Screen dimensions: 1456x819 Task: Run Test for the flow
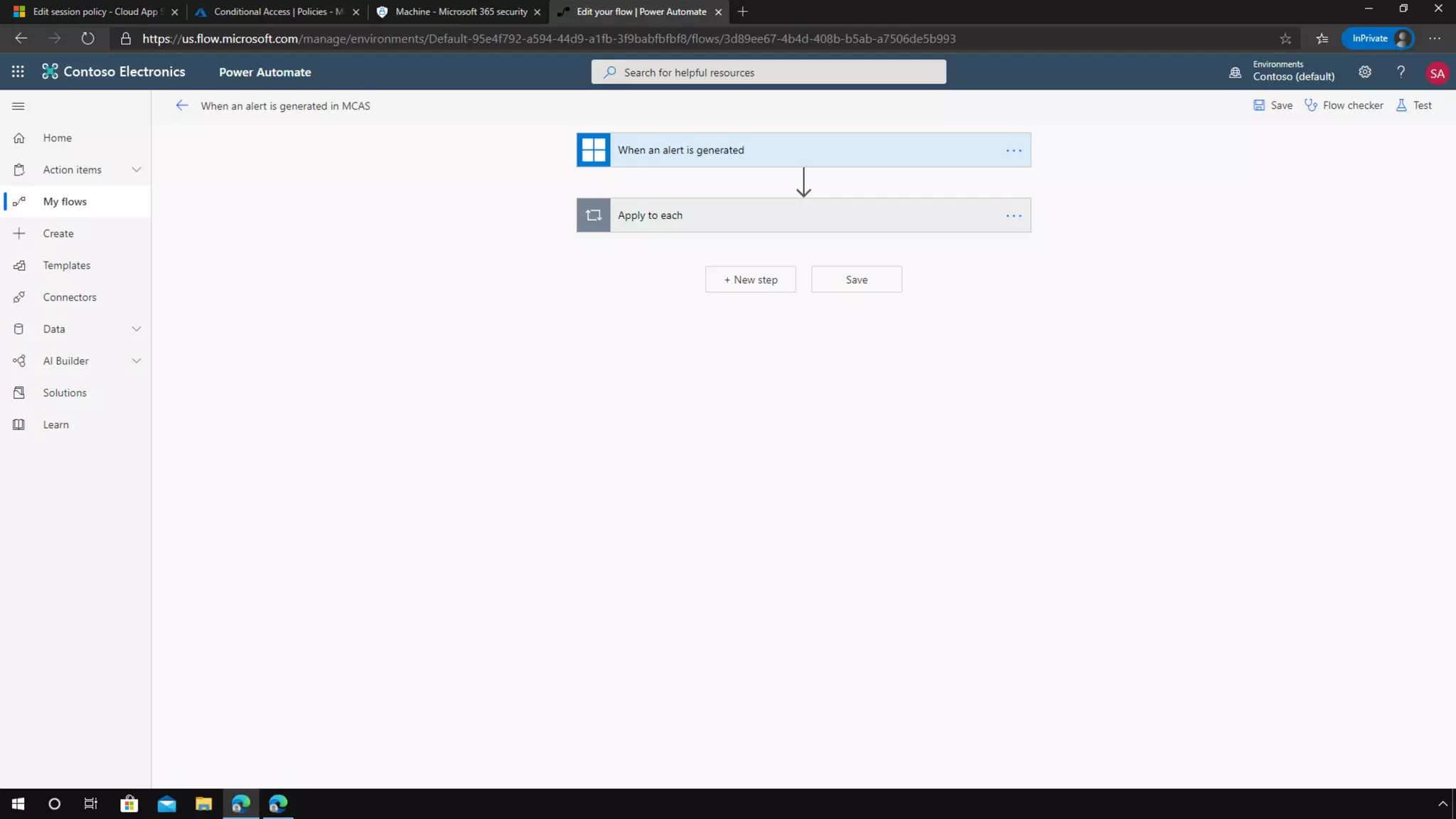tap(1414, 105)
